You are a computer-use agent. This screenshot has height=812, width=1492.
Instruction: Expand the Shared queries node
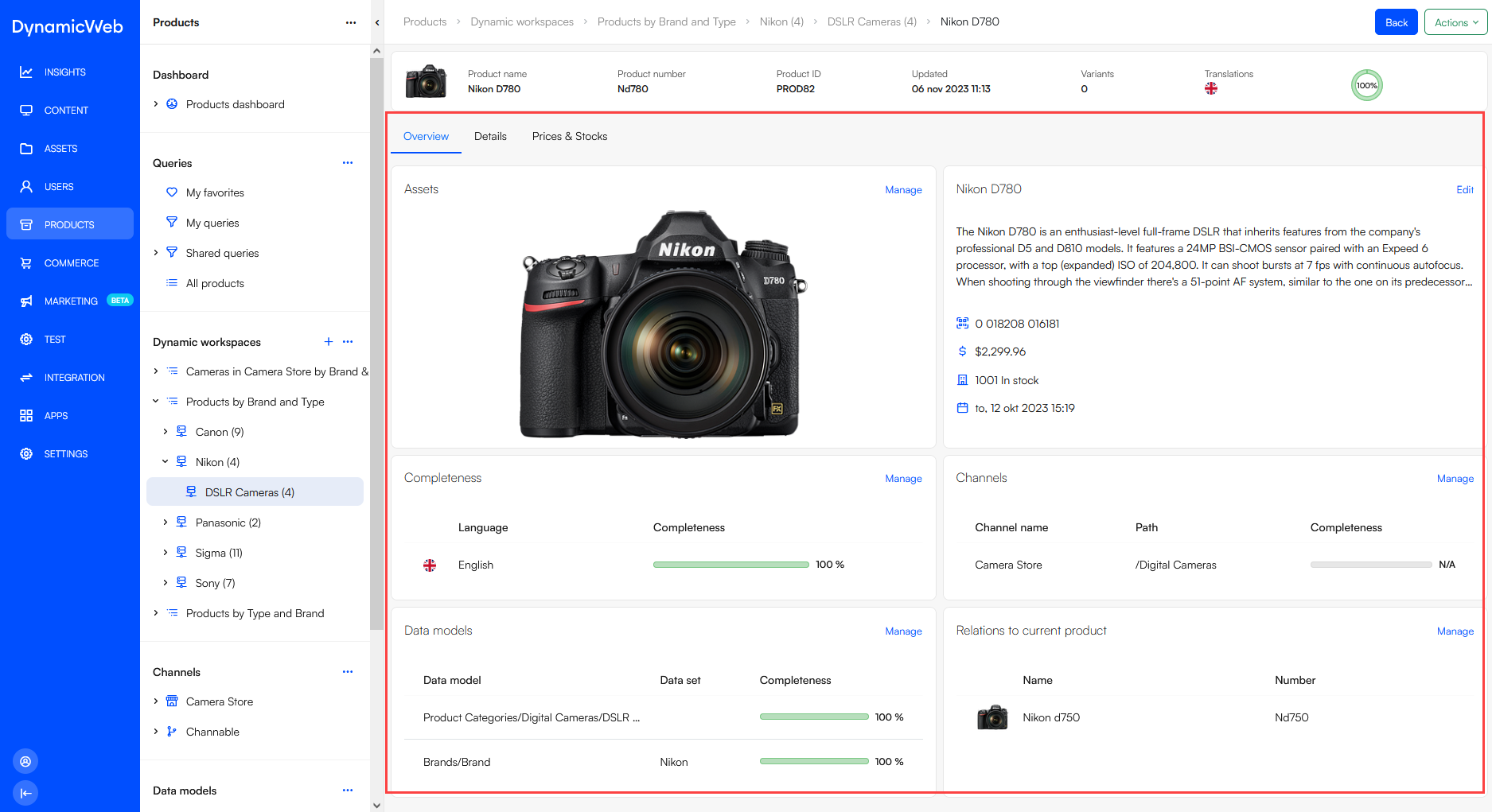tap(156, 253)
